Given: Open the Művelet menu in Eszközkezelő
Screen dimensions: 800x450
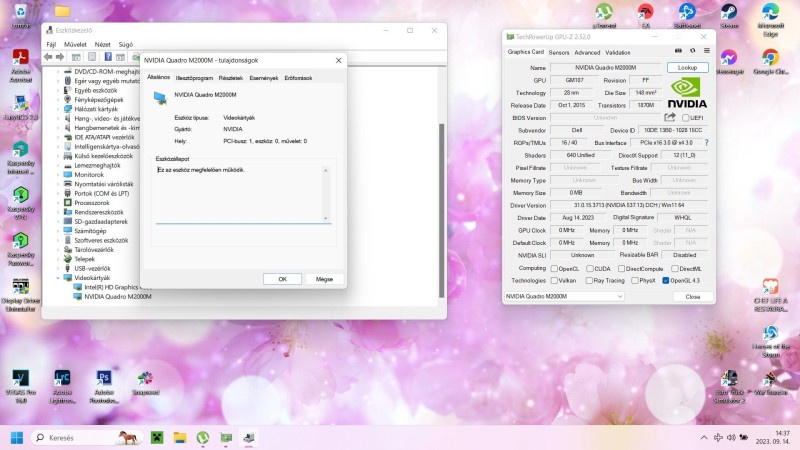Looking at the screenshot, I should 75,44.
